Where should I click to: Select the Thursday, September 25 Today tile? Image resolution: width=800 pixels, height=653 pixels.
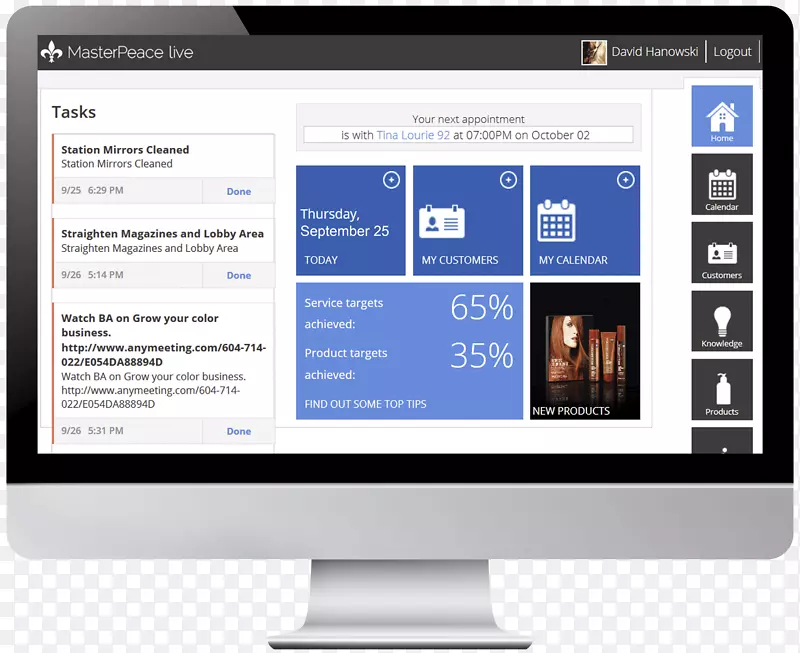tap(350, 222)
